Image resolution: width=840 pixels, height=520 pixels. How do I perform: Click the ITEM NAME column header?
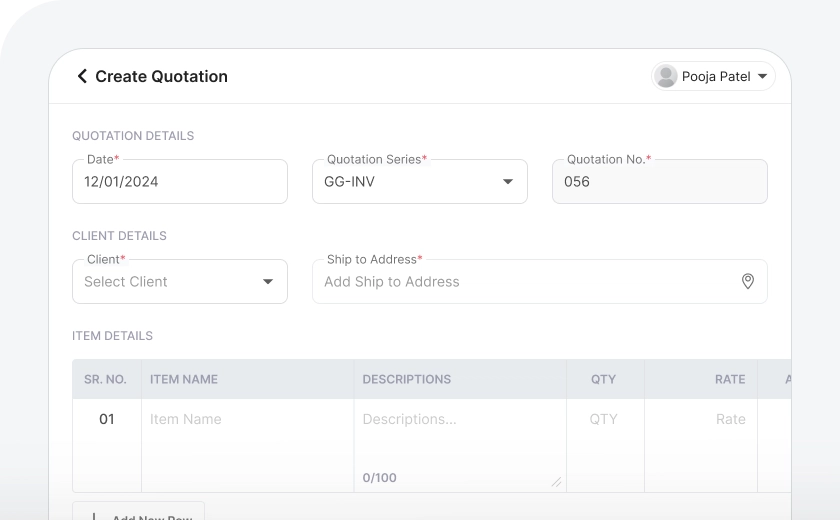184,379
